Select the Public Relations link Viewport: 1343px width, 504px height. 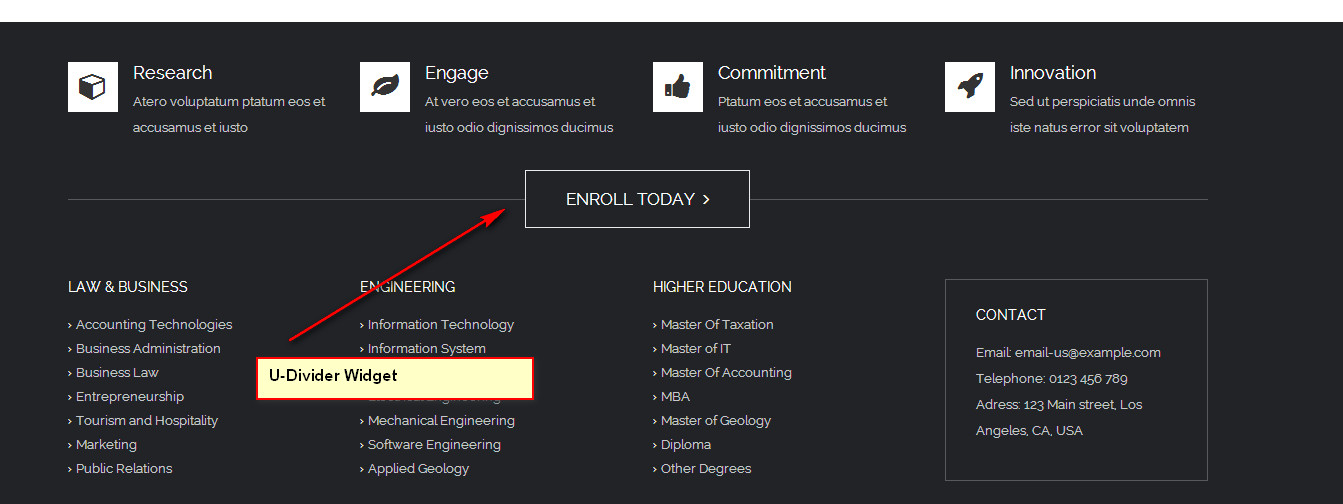pos(123,468)
